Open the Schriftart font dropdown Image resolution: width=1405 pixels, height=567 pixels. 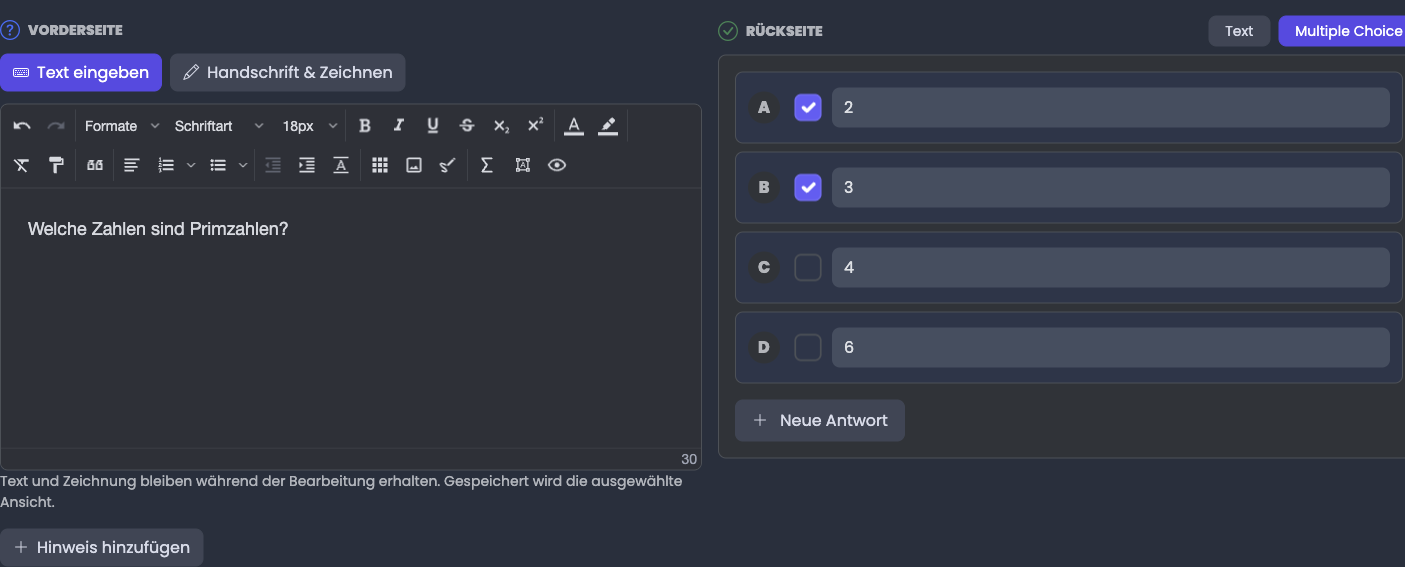218,126
